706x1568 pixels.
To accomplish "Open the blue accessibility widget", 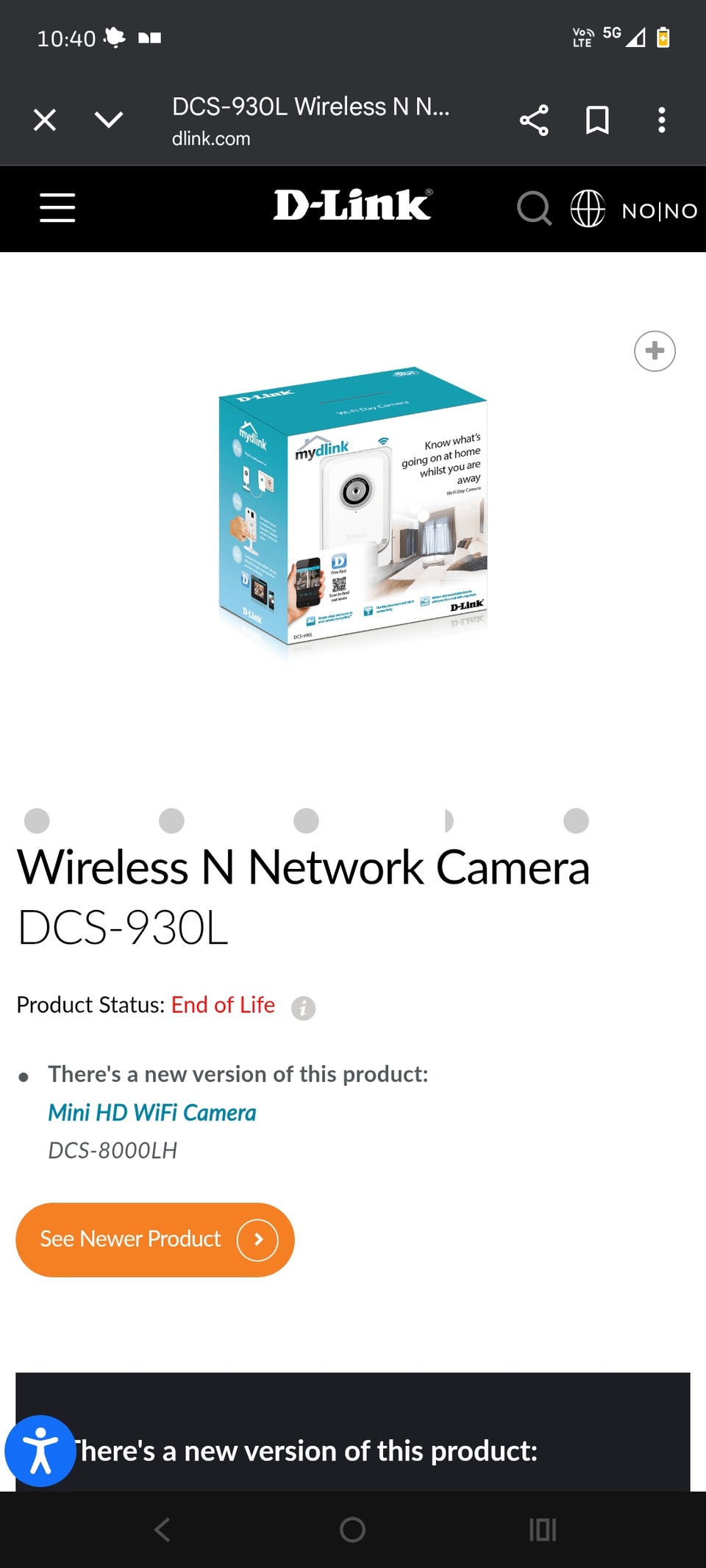I will (40, 1451).
